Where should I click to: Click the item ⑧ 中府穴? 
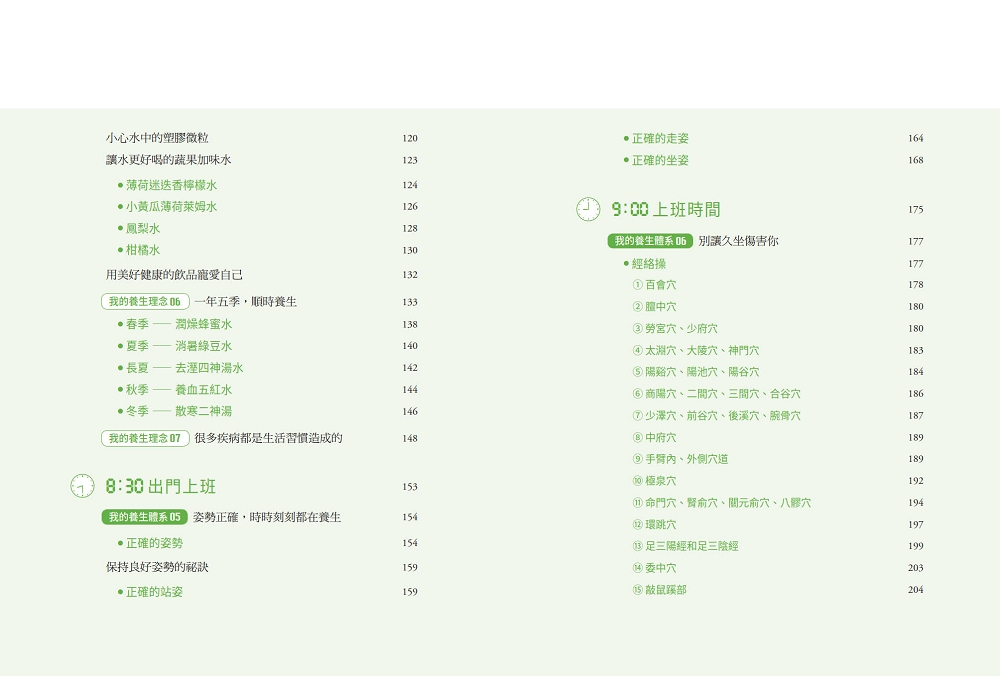(654, 437)
